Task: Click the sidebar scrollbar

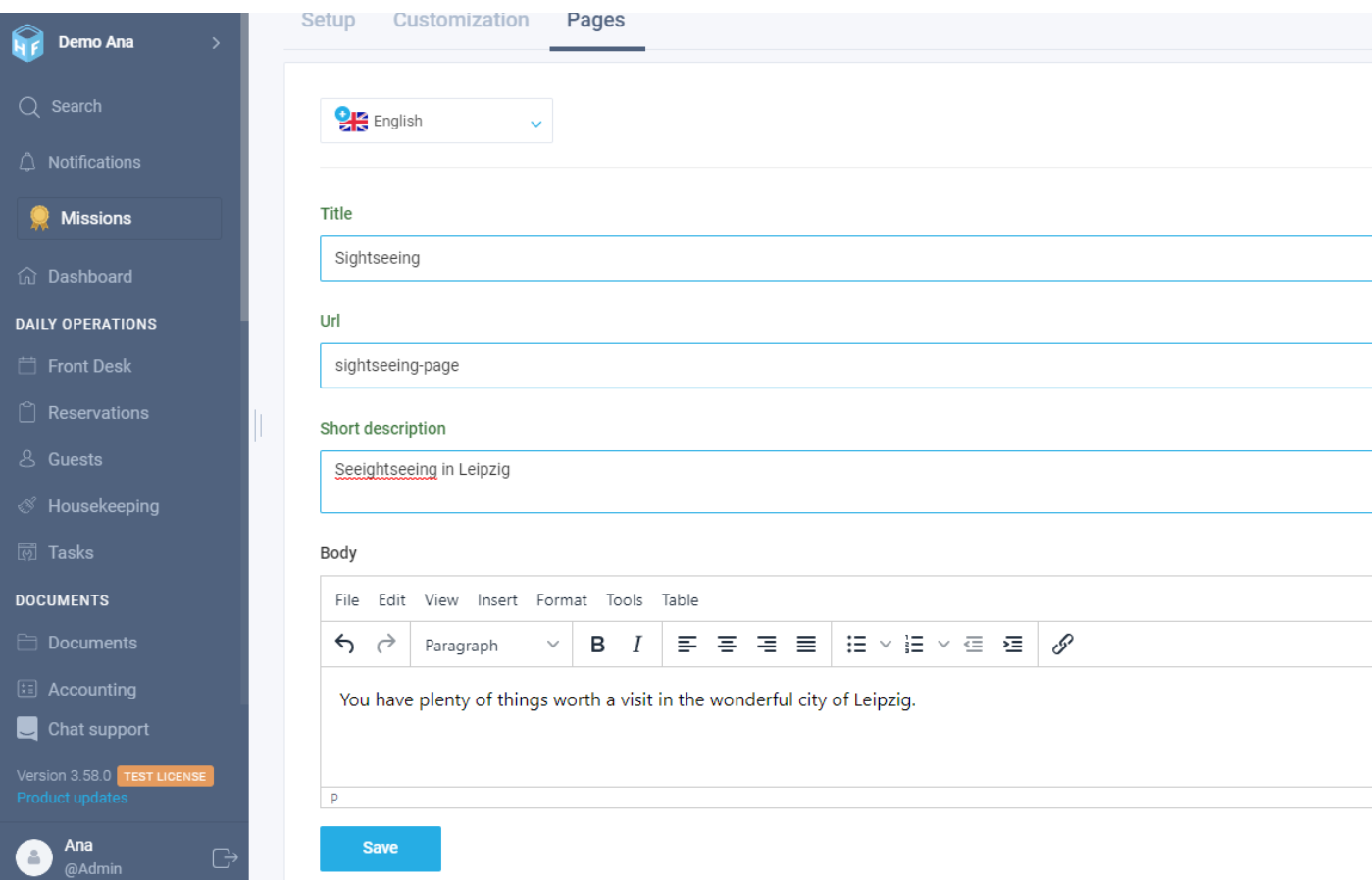Action: (244, 167)
